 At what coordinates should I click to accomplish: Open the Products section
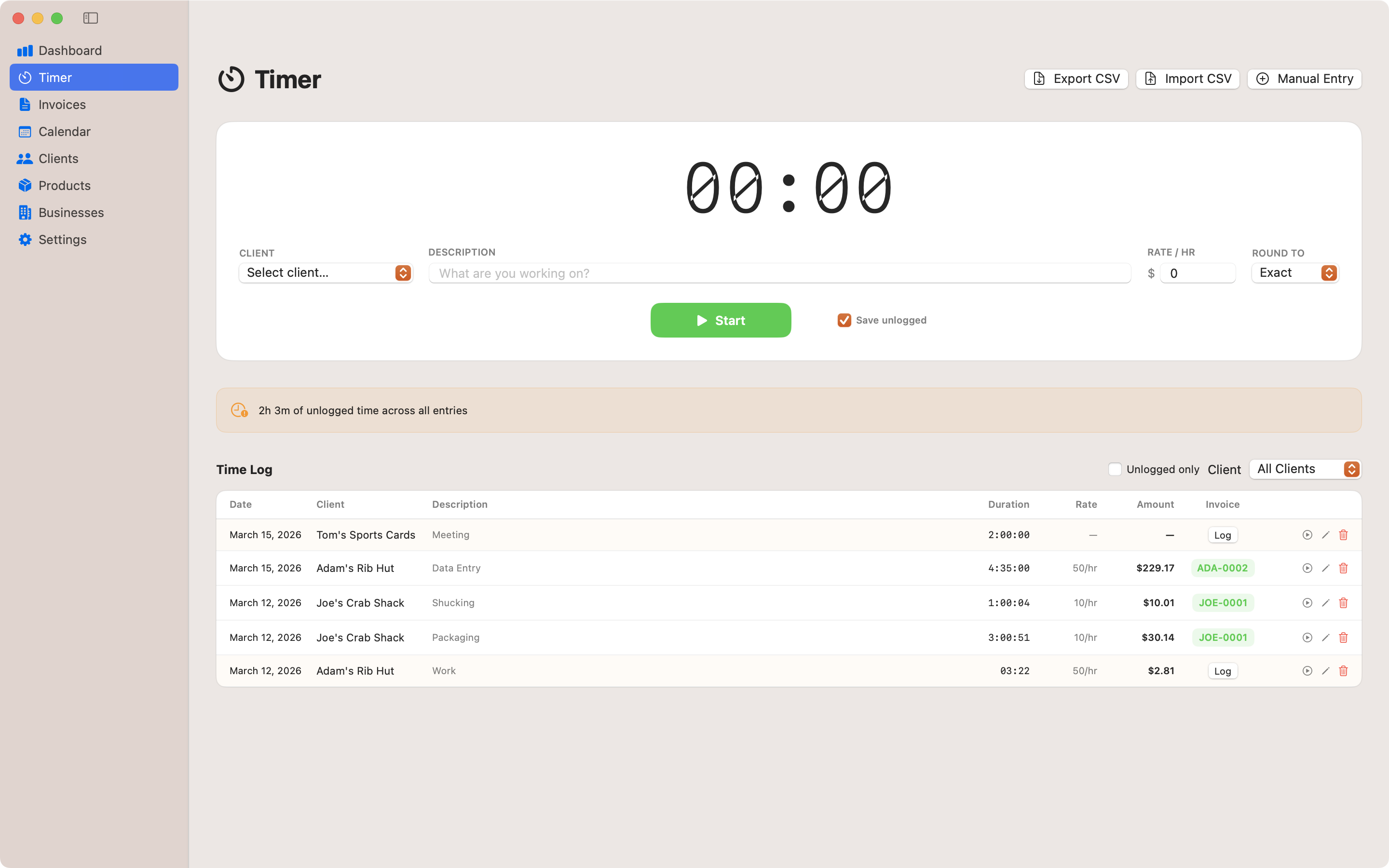94,186
